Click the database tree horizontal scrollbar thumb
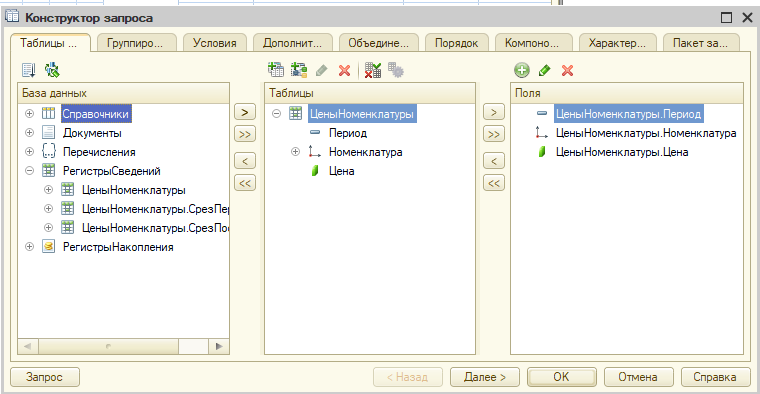The width and height of the screenshot is (760, 394). 108,346
